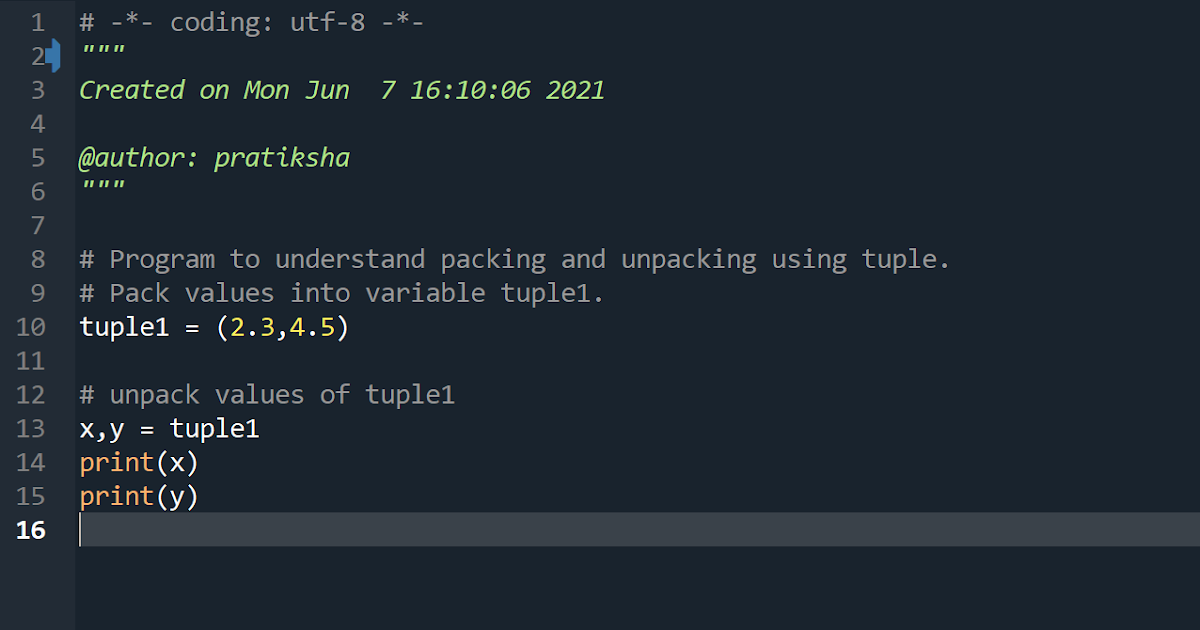This screenshot has width=1200, height=630.
Task: Click the blank line 11 in the editor
Action: (x=637, y=361)
